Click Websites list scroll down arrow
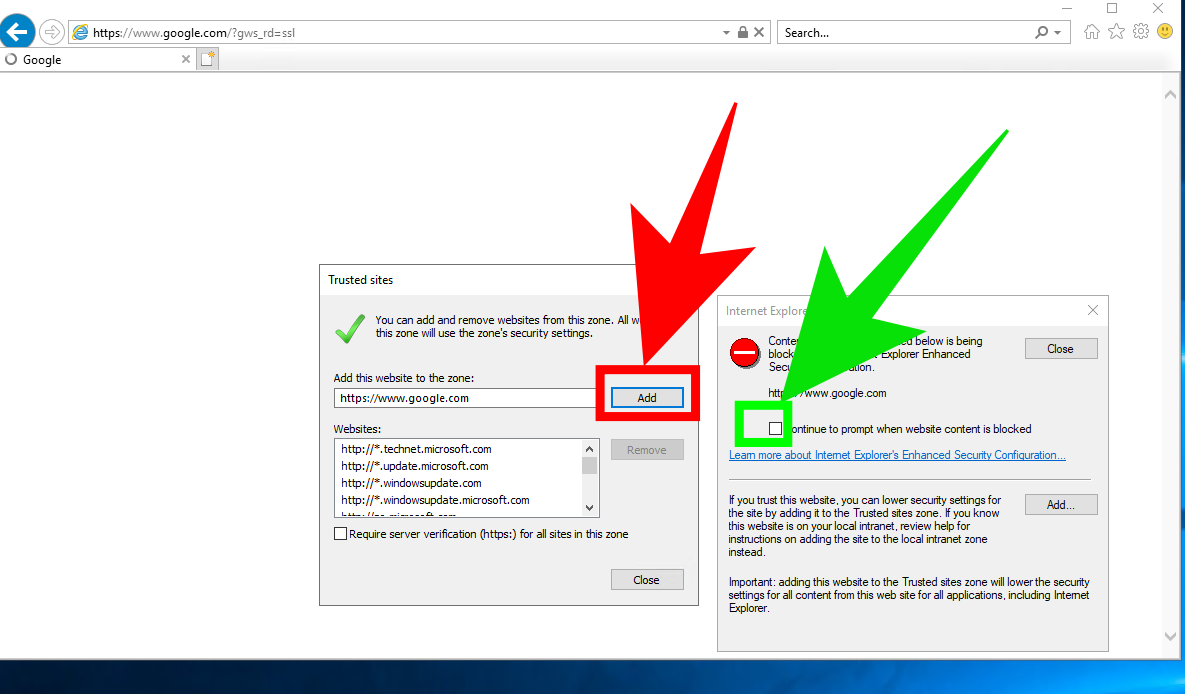This screenshot has width=1185, height=694. 589,508
